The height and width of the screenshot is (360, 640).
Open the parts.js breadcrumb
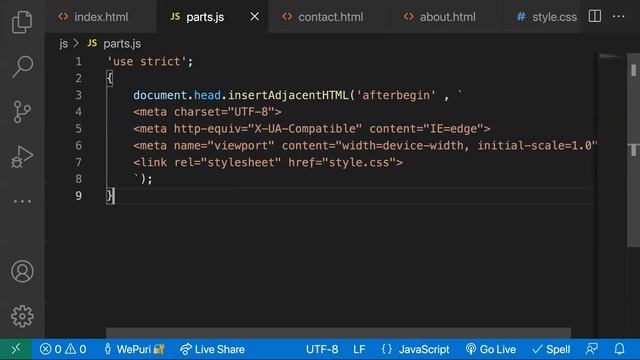[115, 44]
